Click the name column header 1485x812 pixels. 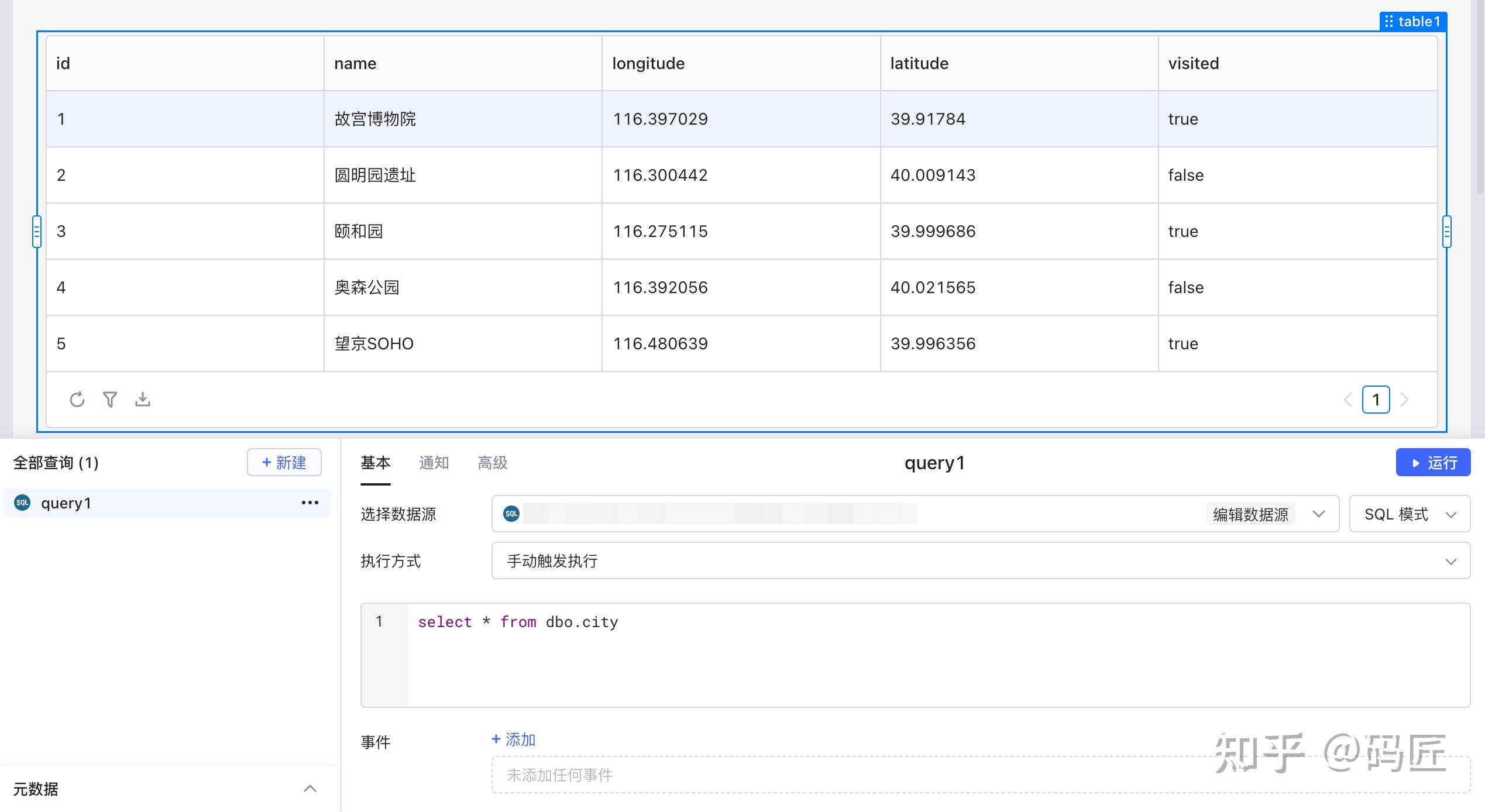(x=463, y=63)
